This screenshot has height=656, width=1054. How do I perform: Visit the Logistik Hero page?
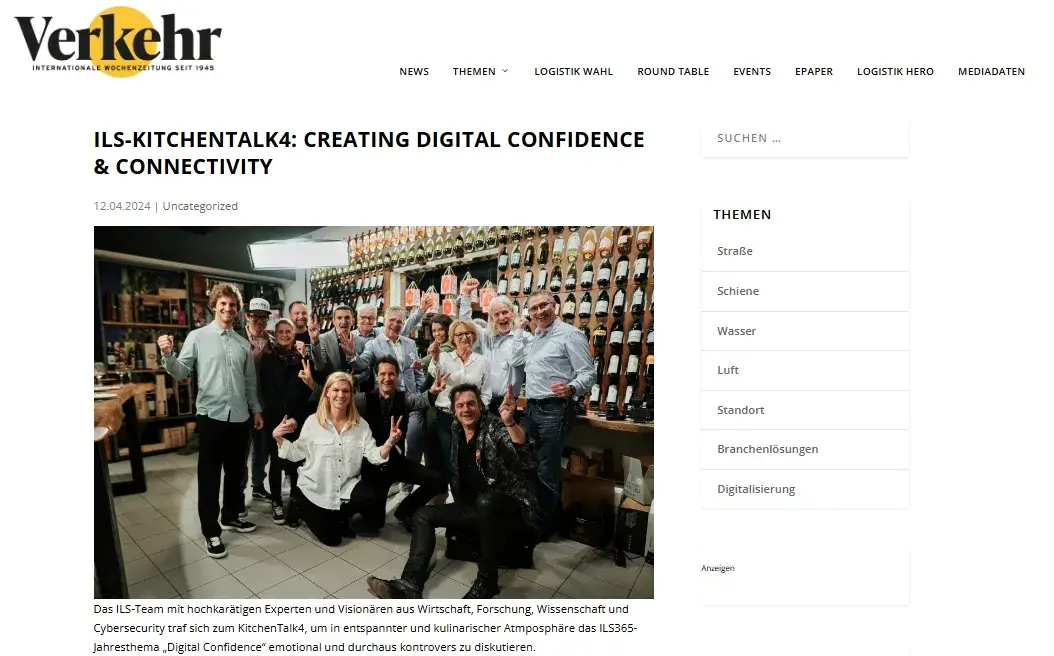pyautogui.click(x=895, y=71)
